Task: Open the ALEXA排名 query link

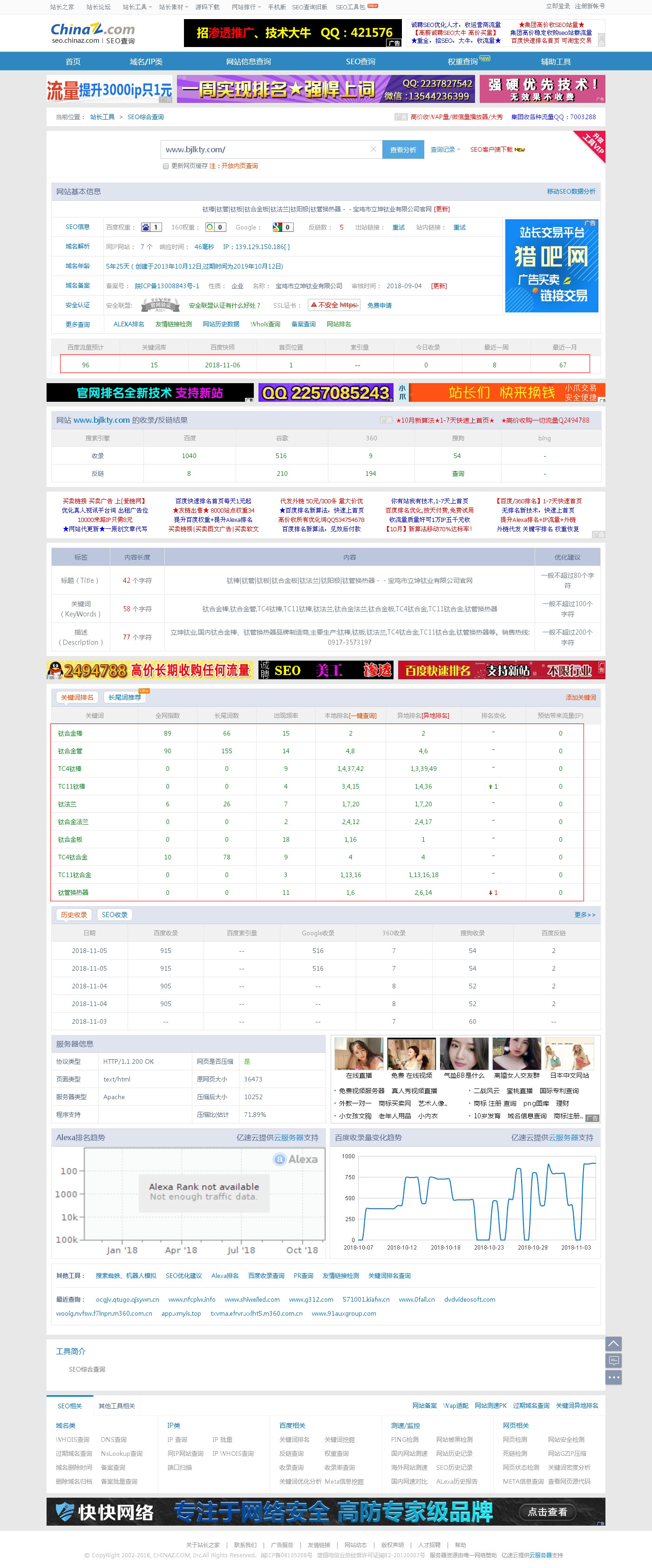Action: (x=129, y=324)
